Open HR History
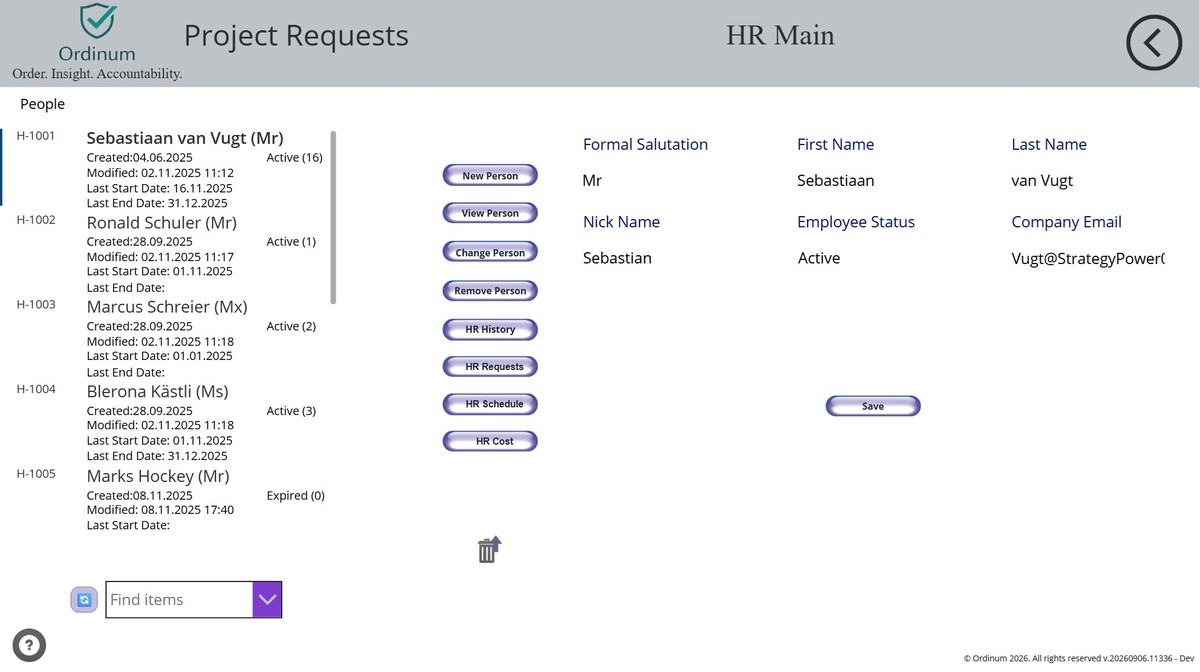This screenshot has width=1200, height=672. [x=490, y=329]
